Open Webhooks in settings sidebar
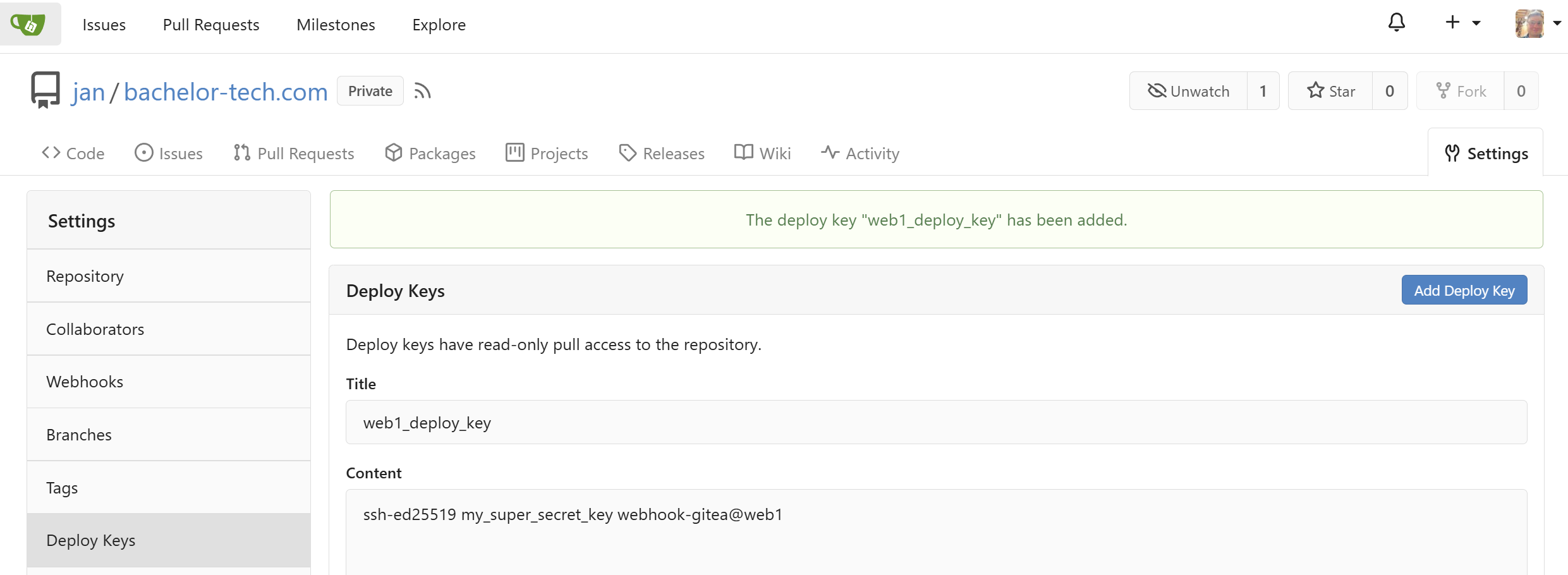This screenshot has width=1568, height=575. click(x=169, y=382)
